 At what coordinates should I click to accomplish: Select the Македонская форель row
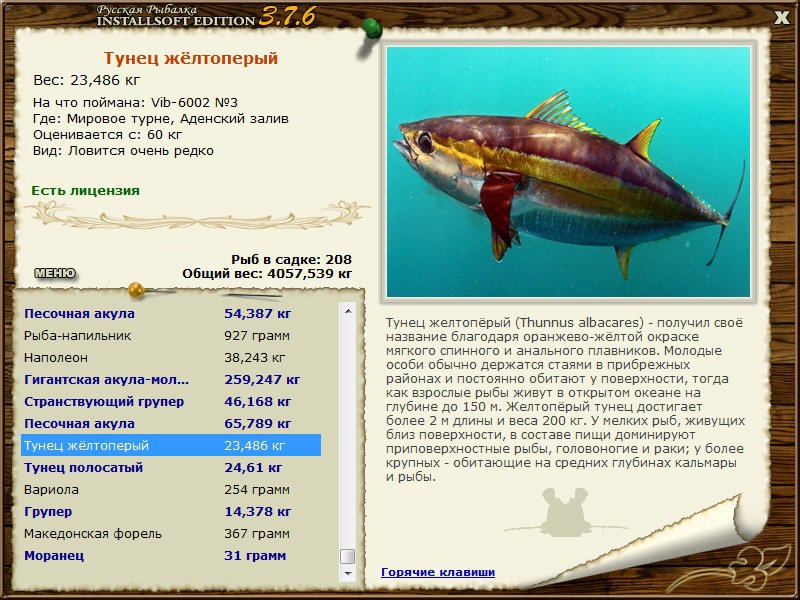(x=171, y=534)
